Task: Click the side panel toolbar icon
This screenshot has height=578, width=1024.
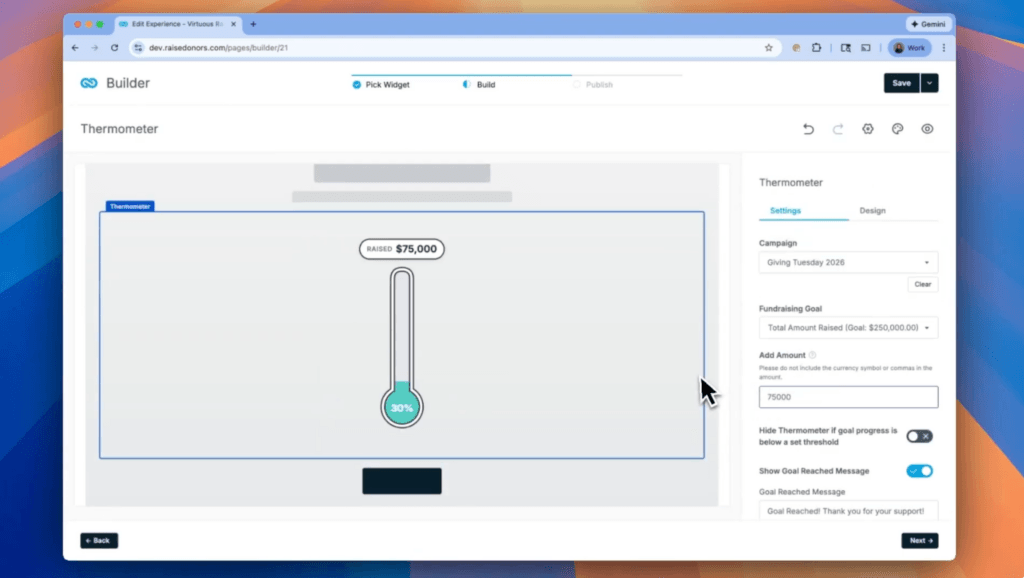Action: click(846, 48)
